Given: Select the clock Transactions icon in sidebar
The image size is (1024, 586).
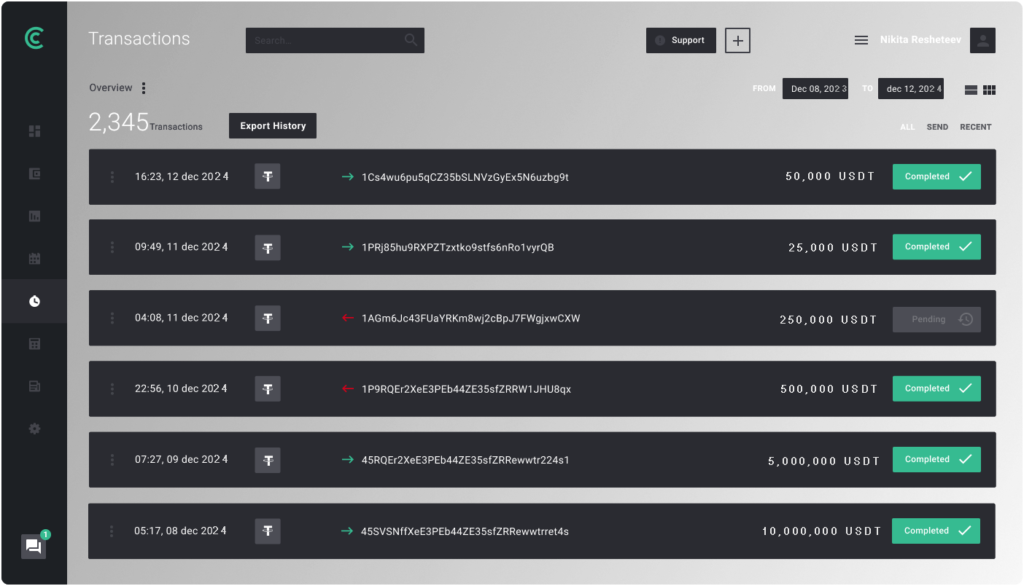Looking at the screenshot, I should [34, 300].
